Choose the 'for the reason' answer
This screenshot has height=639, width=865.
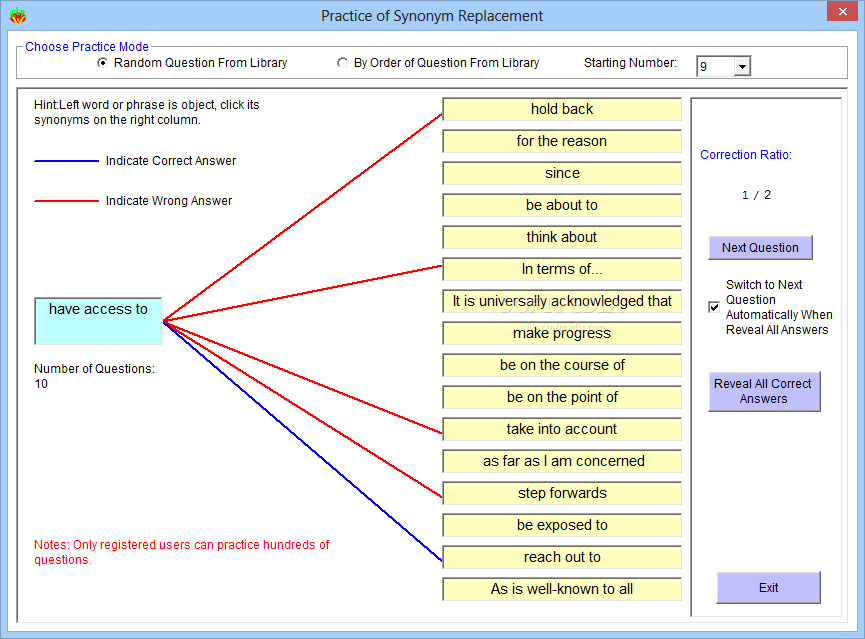point(562,141)
